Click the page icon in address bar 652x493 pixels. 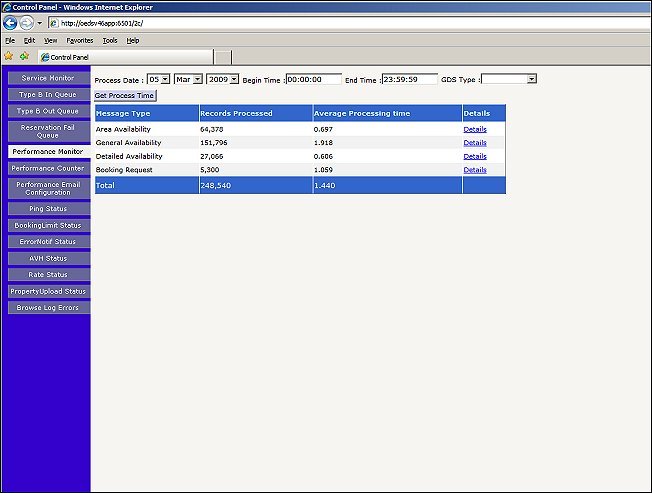54,23
